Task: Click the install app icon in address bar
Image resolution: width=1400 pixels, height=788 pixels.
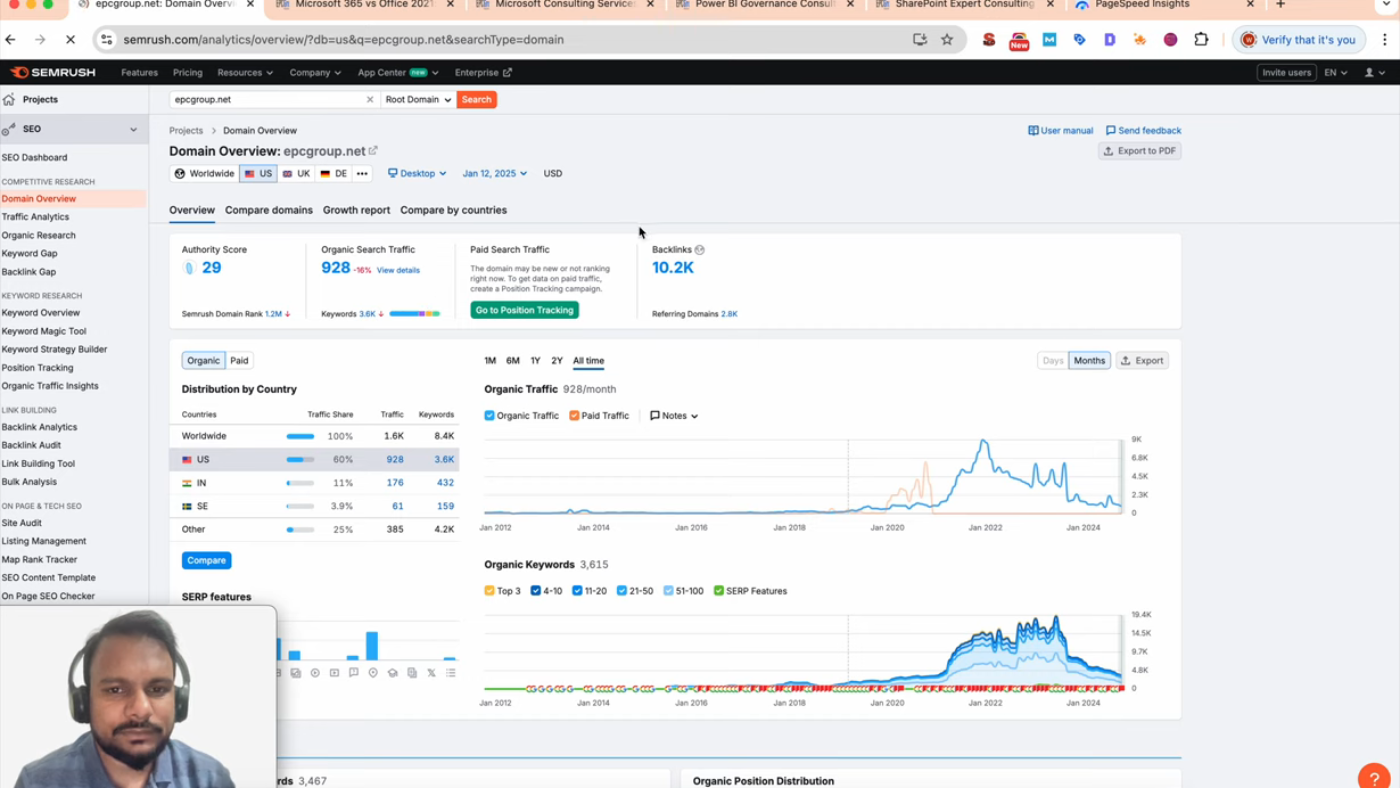Action: point(920,40)
